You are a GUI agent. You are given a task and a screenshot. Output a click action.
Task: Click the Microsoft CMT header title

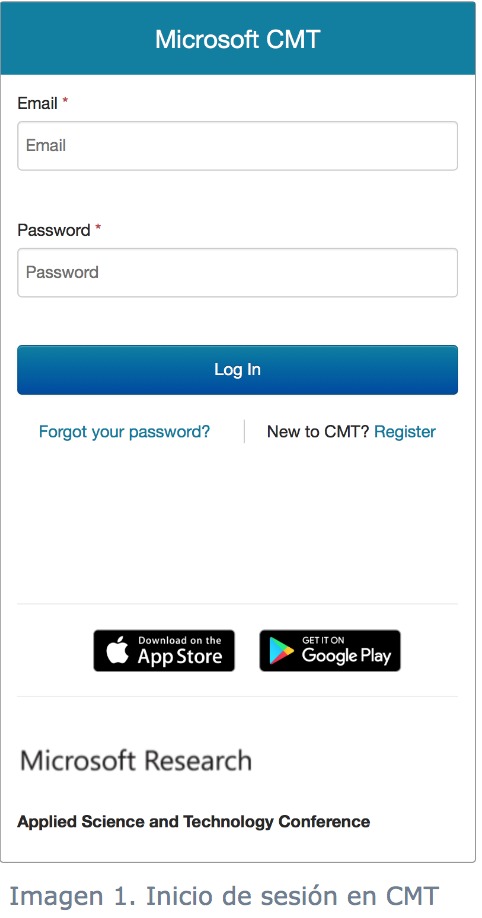click(x=237, y=39)
